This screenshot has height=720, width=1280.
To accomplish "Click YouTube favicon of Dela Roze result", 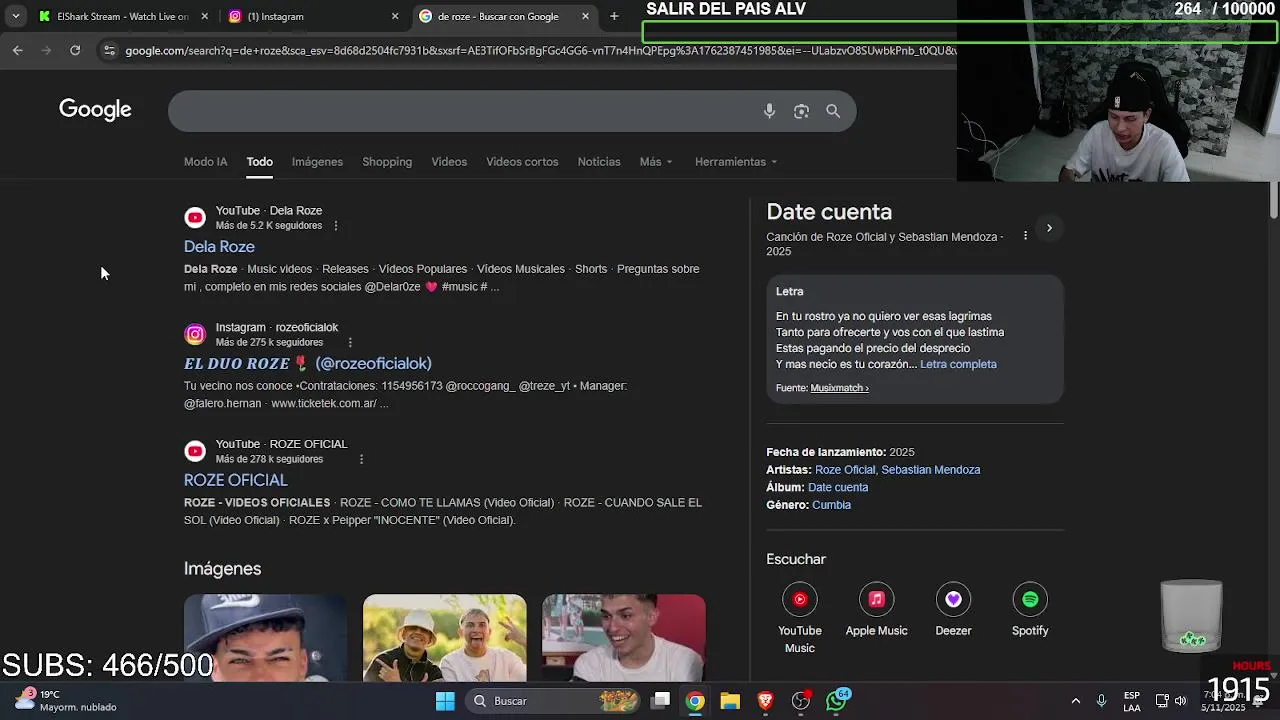I will pyautogui.click(x=195, y=217).
